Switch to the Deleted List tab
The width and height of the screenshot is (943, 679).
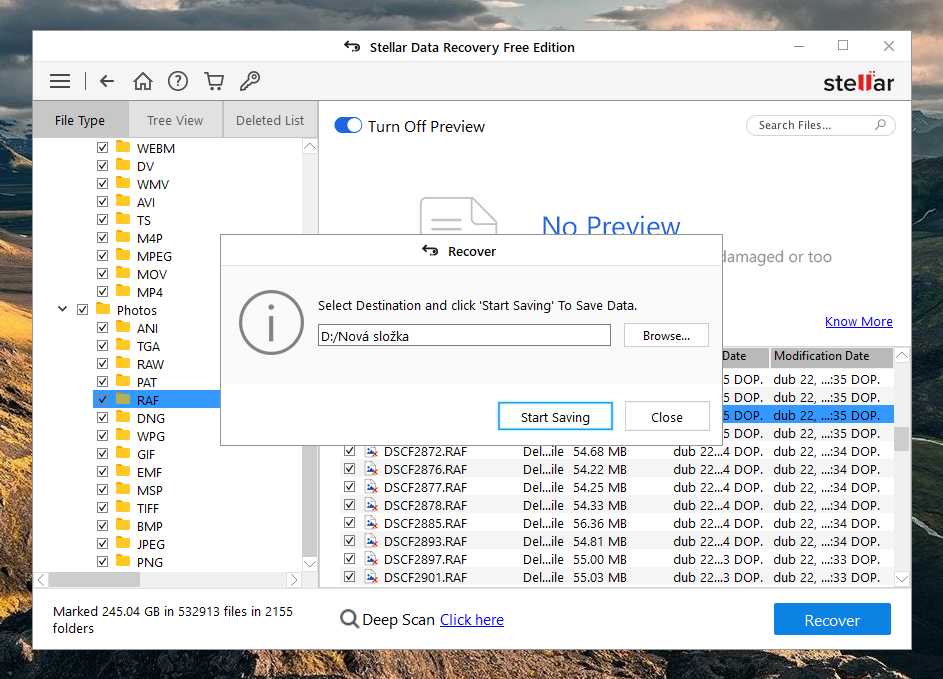tap(270, 120)
